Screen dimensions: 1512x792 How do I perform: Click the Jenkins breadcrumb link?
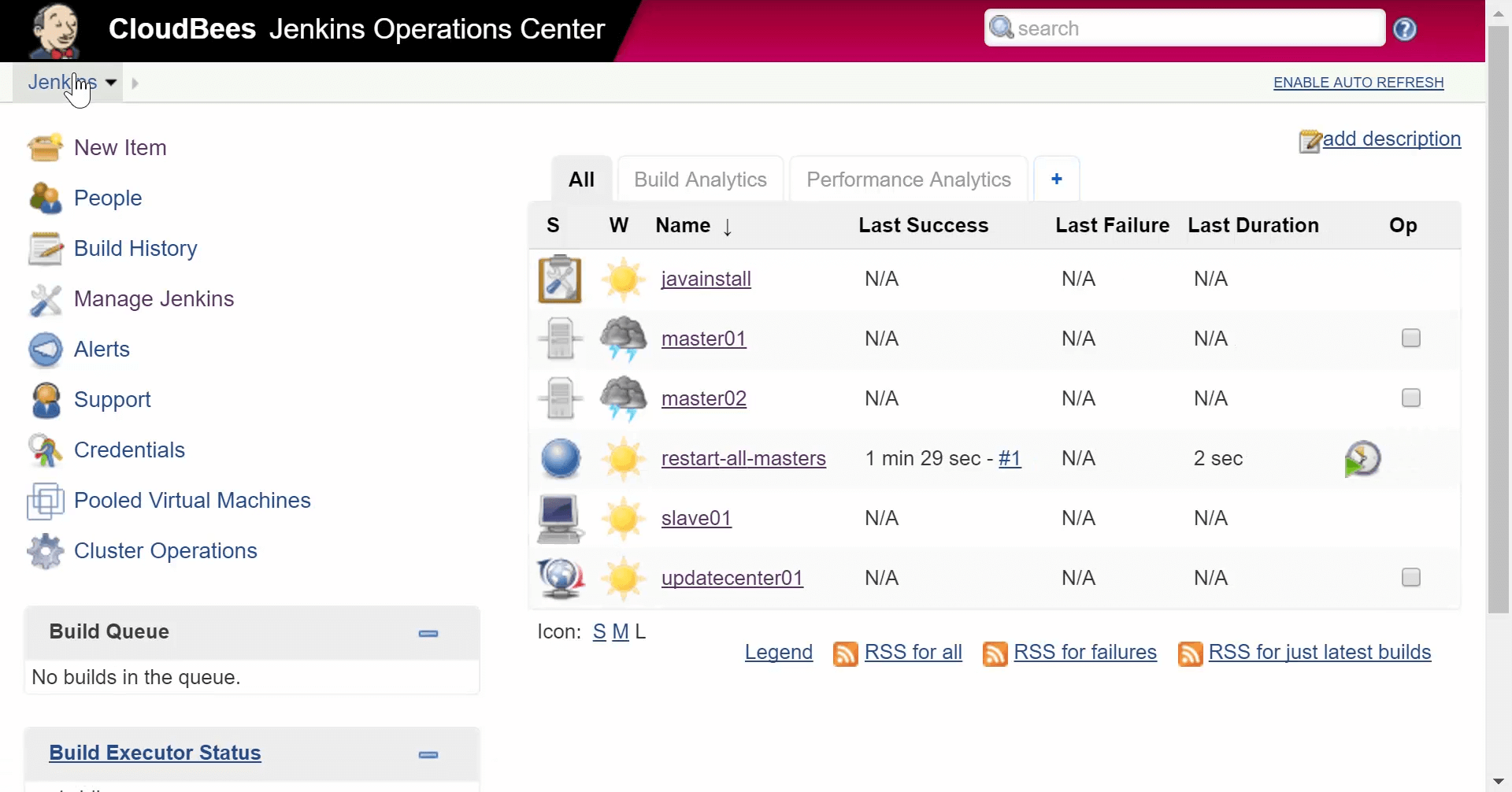point(62,82)
